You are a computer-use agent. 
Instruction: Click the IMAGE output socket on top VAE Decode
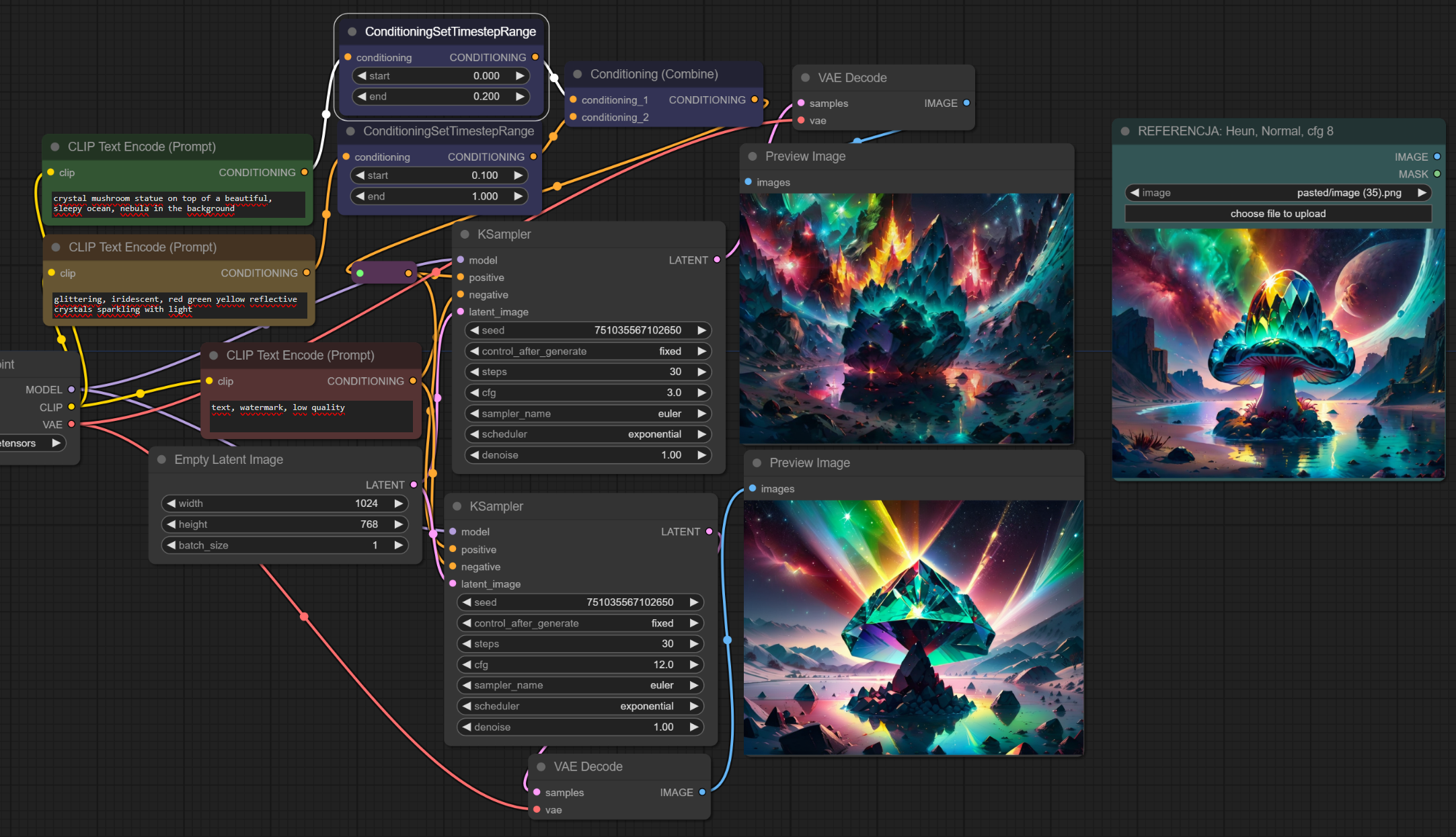click(966, 104)
